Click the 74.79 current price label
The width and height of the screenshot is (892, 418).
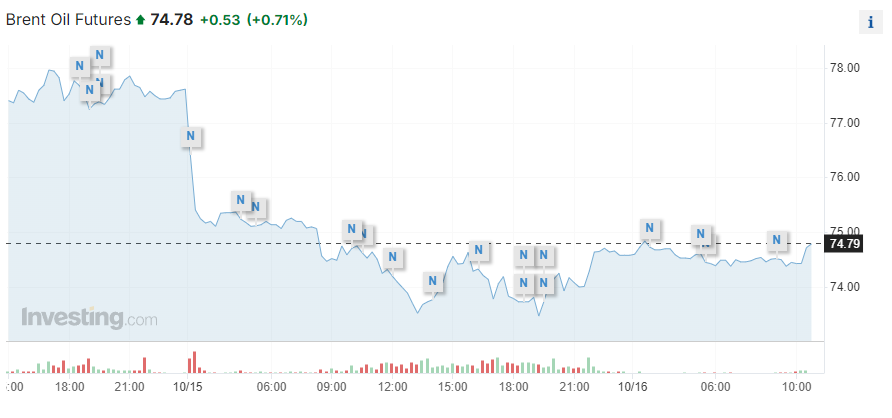(845, 243)
